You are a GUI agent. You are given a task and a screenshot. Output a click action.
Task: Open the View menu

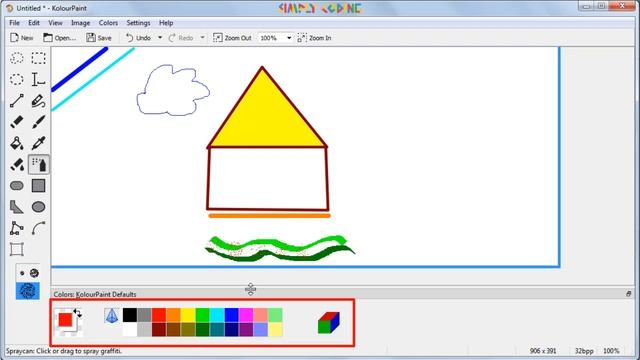pos(56,23)
